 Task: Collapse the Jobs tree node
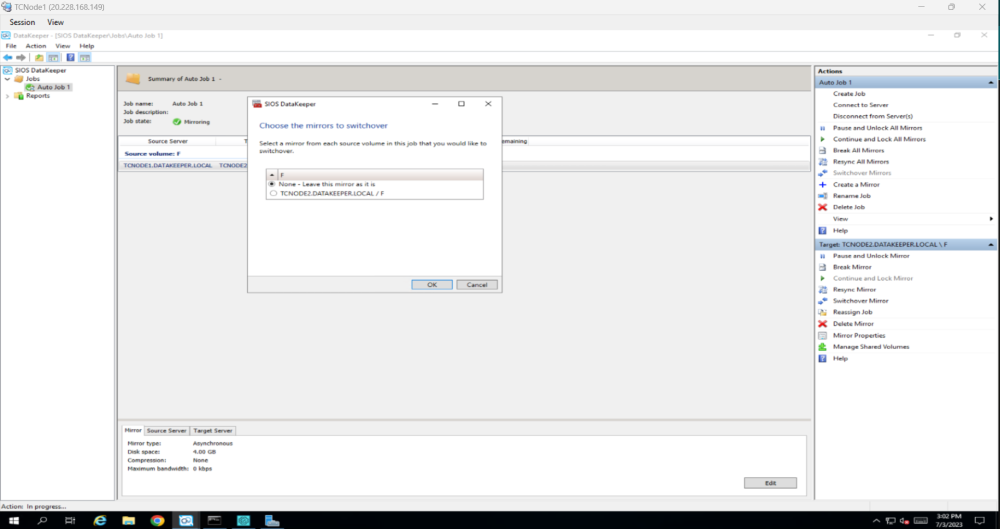click(8, 79)
